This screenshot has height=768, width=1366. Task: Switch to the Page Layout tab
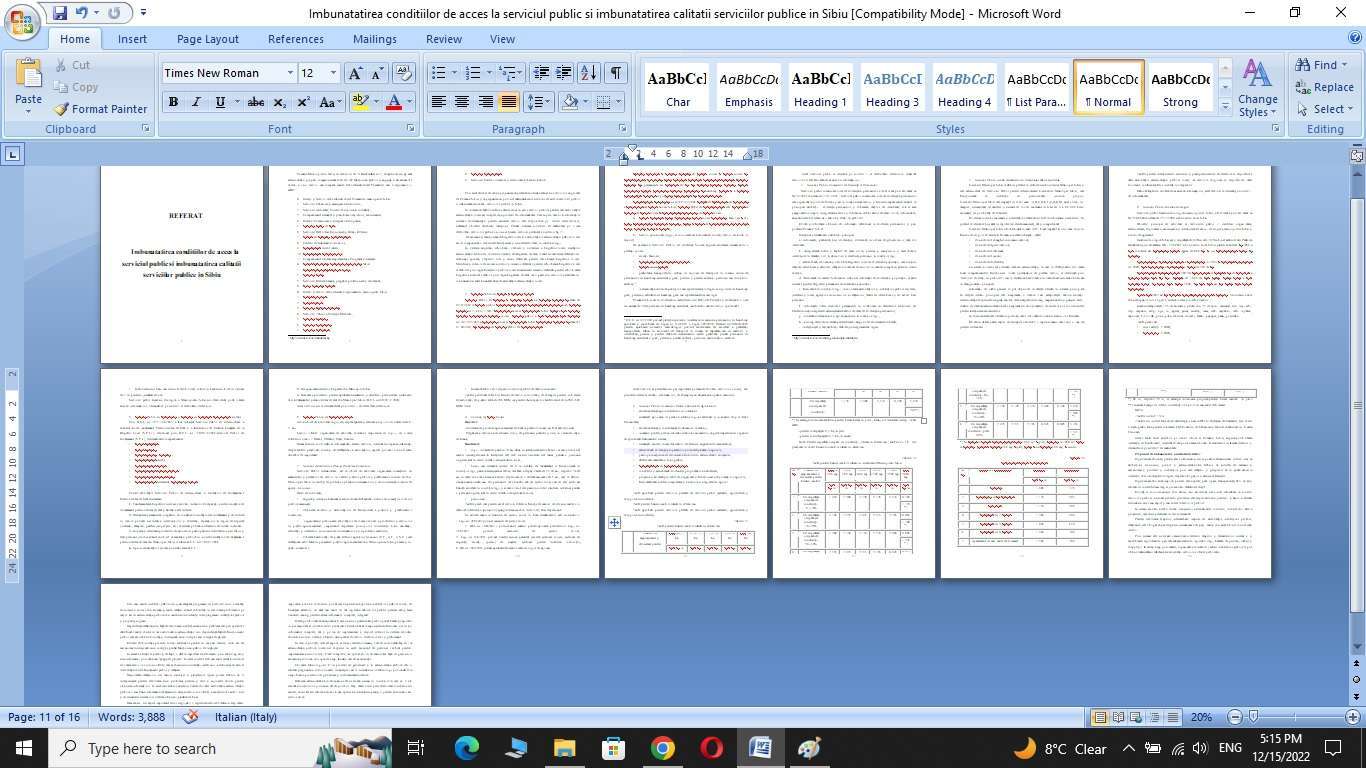coord(207,39)
